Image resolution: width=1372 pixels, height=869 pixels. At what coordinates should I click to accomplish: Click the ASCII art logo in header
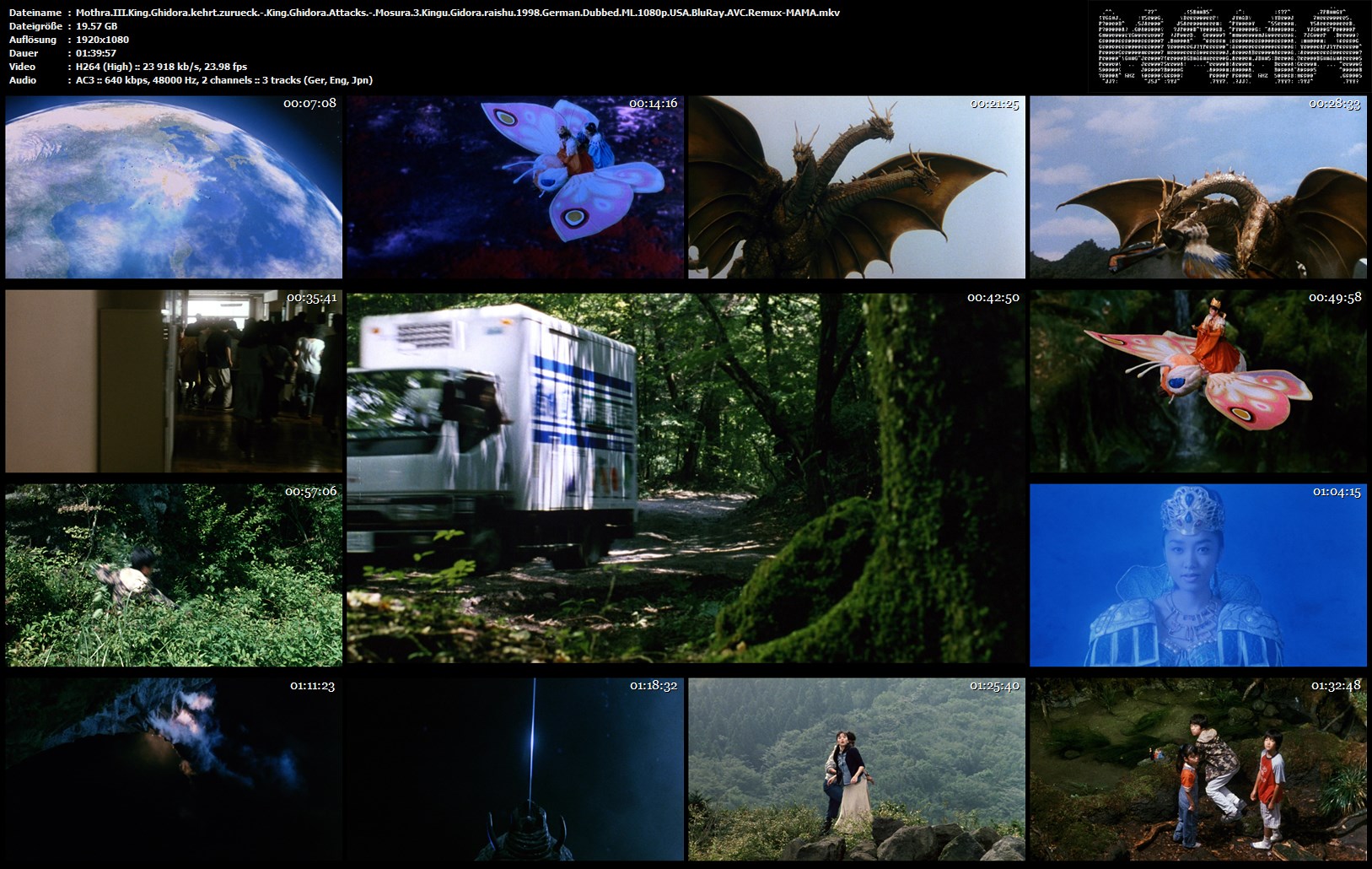[1229, 46]
